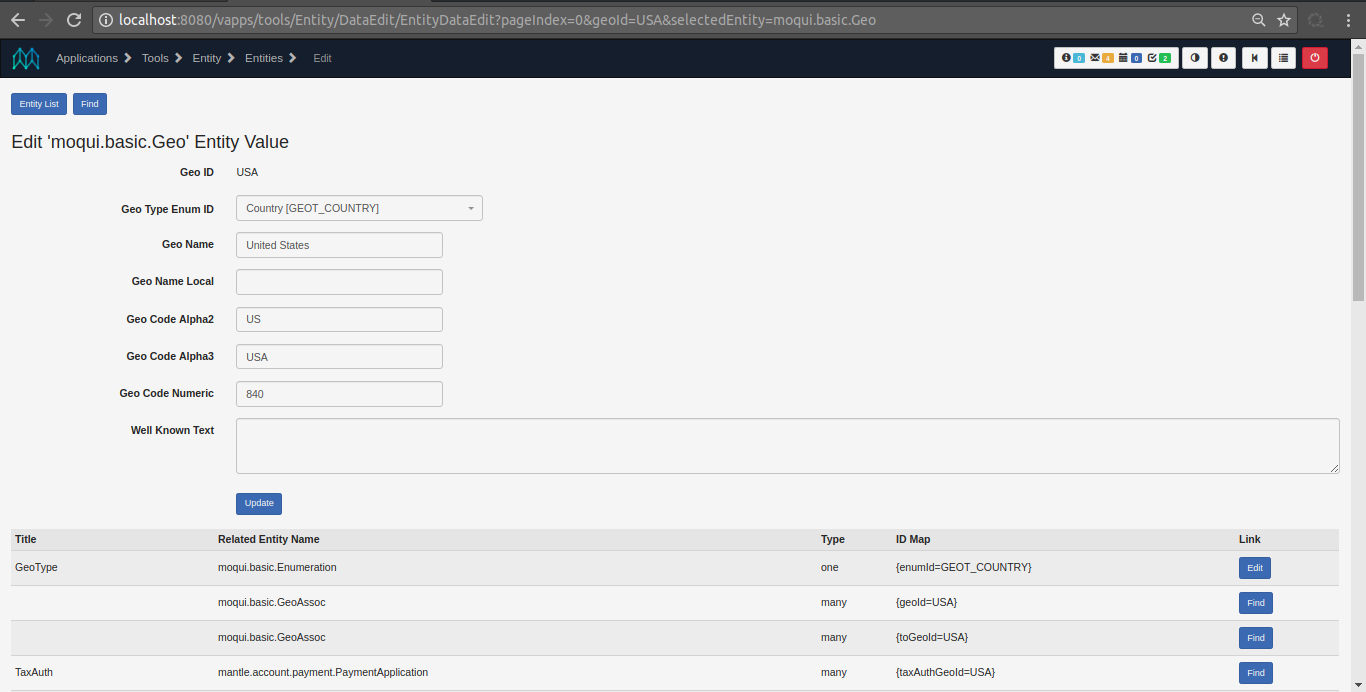Click the Well Known Text area
This screenshot has height=692, width=1366.
pyautogui.click(x=788, y=446)
